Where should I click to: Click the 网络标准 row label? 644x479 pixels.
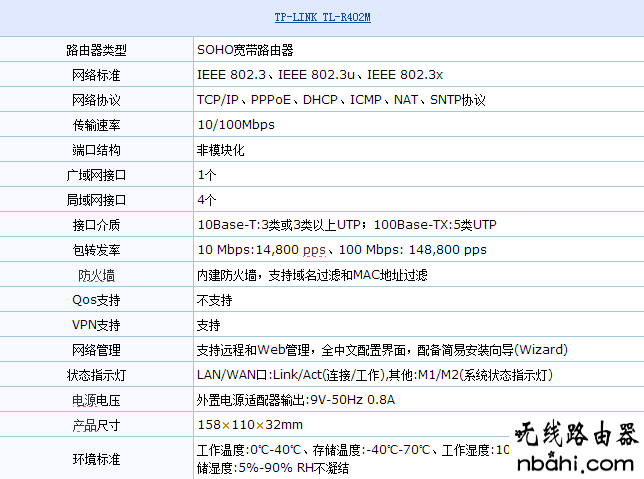tap(96, 75)
